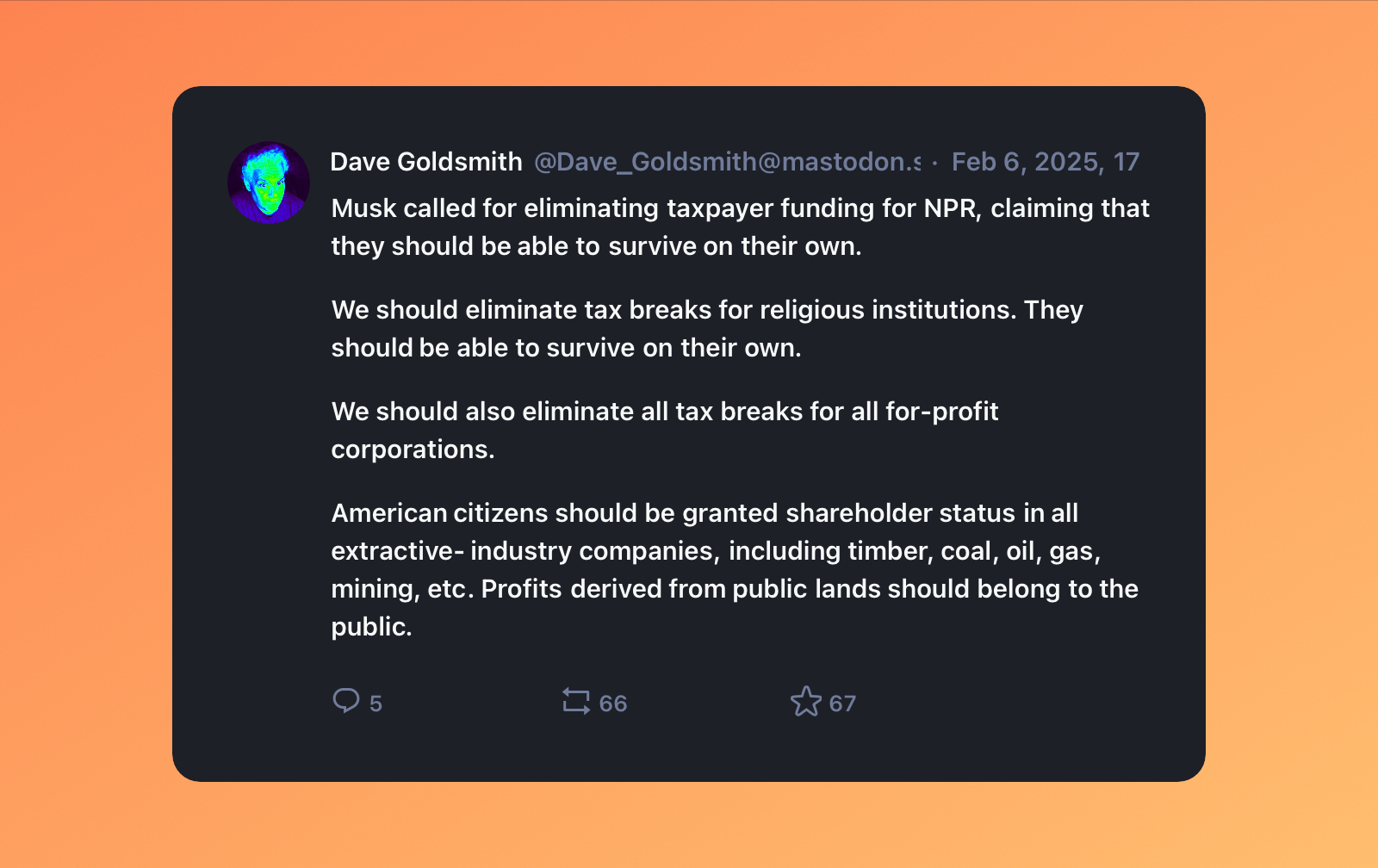1378x868 pixels.
Task: Click the reply speech bubble icon
Action: coord(345,701)
